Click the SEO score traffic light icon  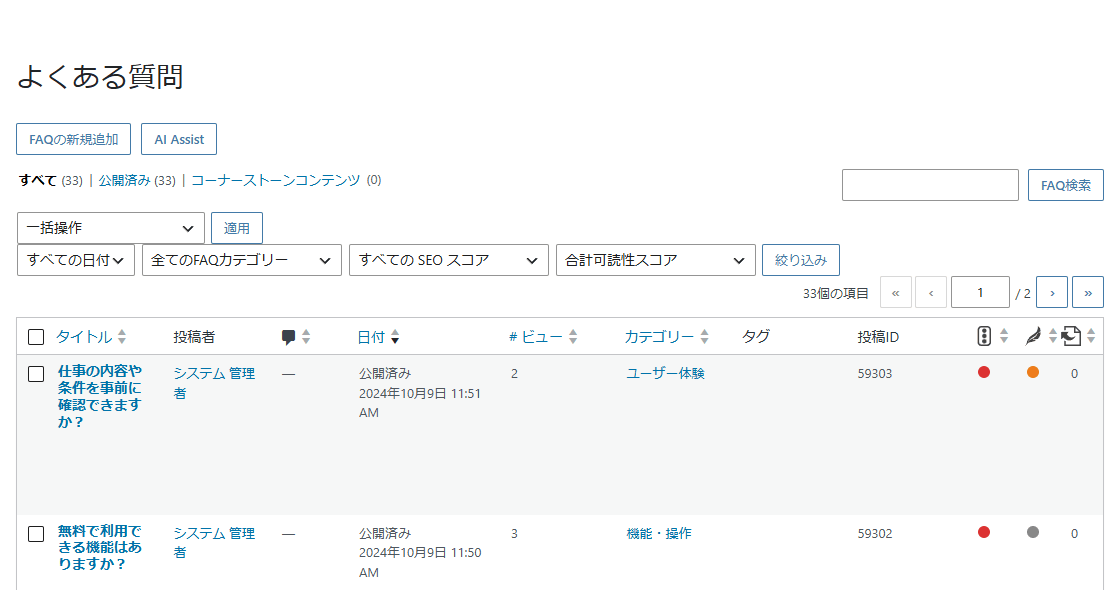(984, 336)
